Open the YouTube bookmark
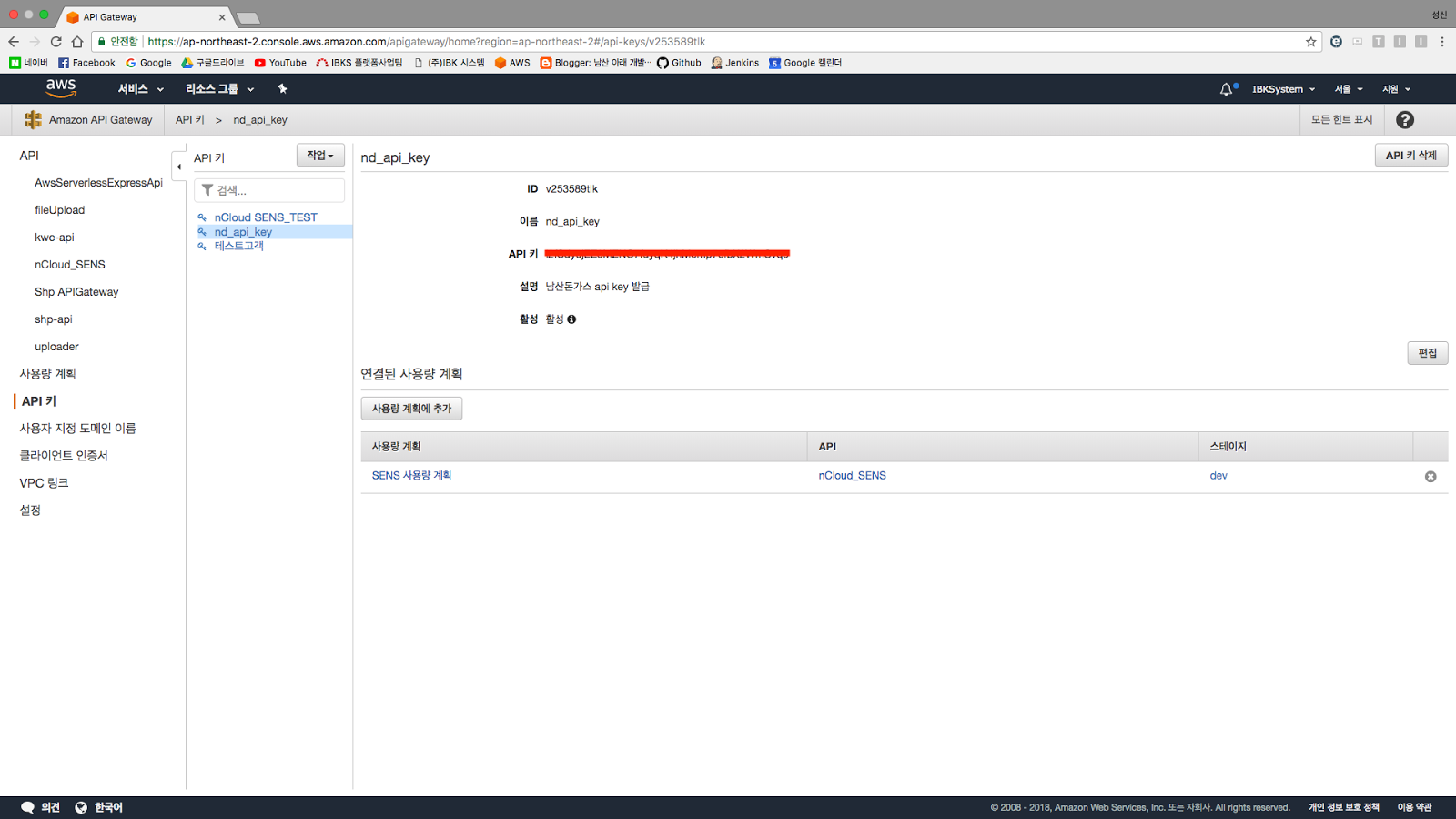 [x=280, y=63]
